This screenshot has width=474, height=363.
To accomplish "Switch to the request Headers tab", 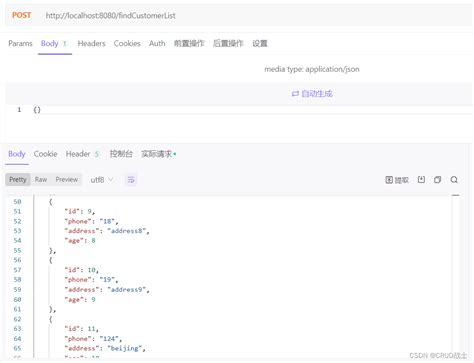I will pyautogui.click(x=91, y=43).
